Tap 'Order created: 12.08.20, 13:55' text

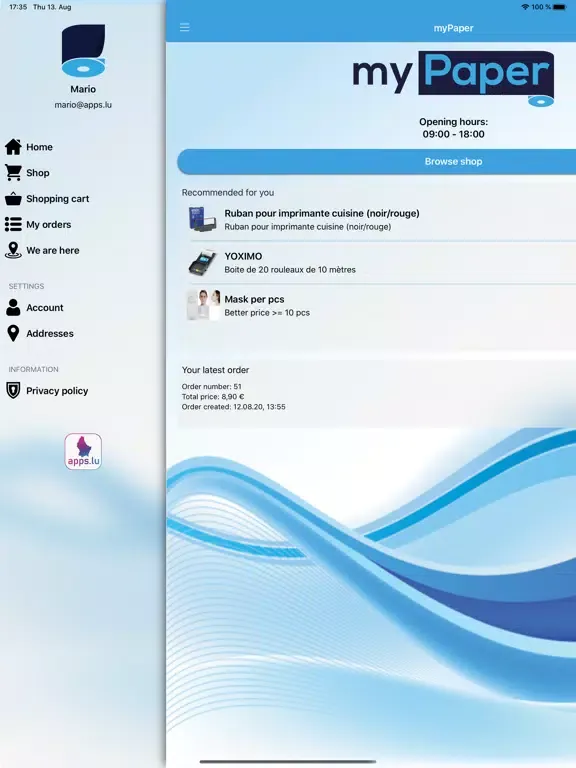(x=234, y=407)
